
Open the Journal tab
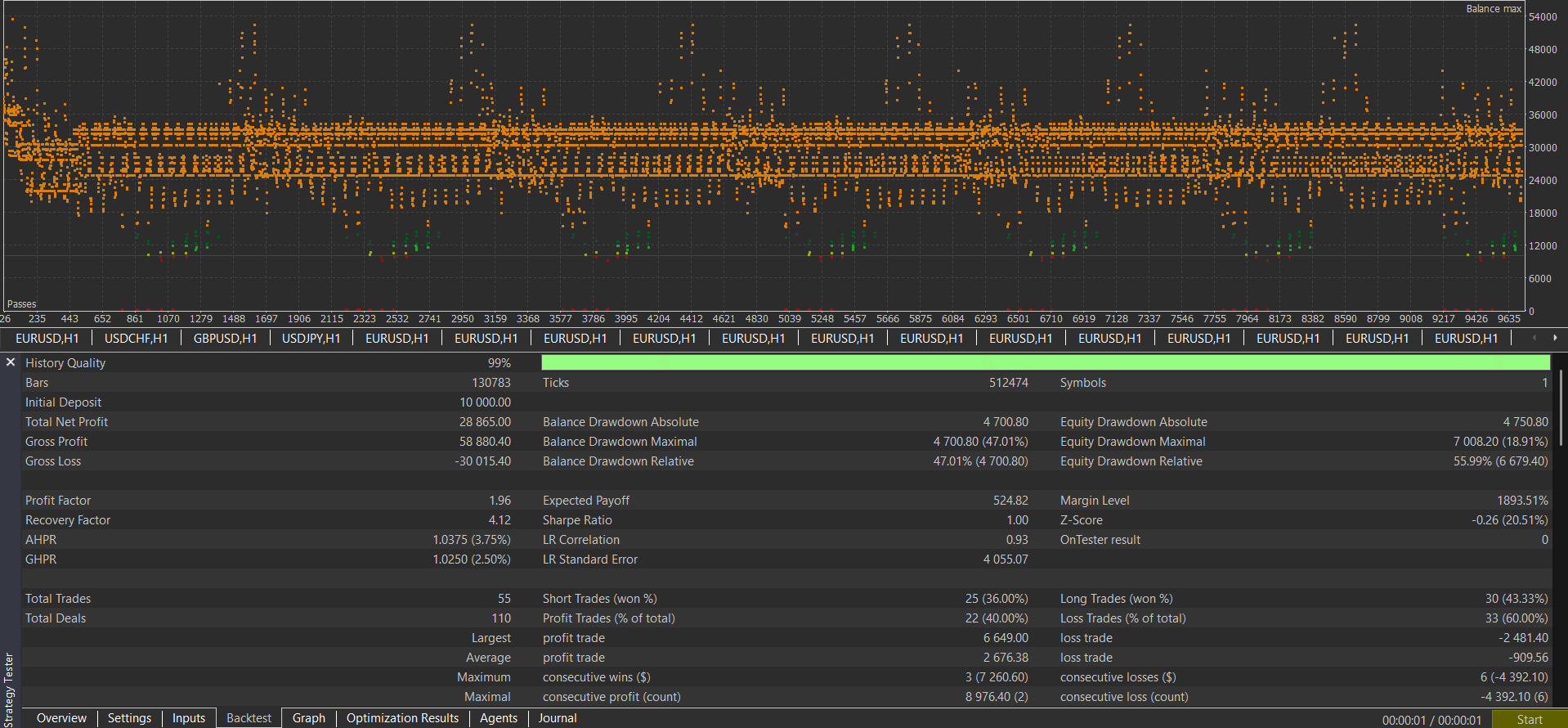558,718
